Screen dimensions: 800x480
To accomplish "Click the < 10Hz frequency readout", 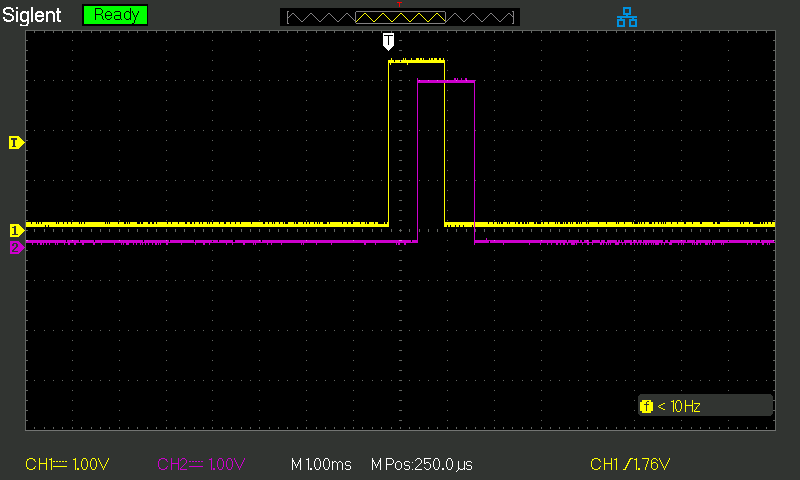I will (x=679, y=406).
